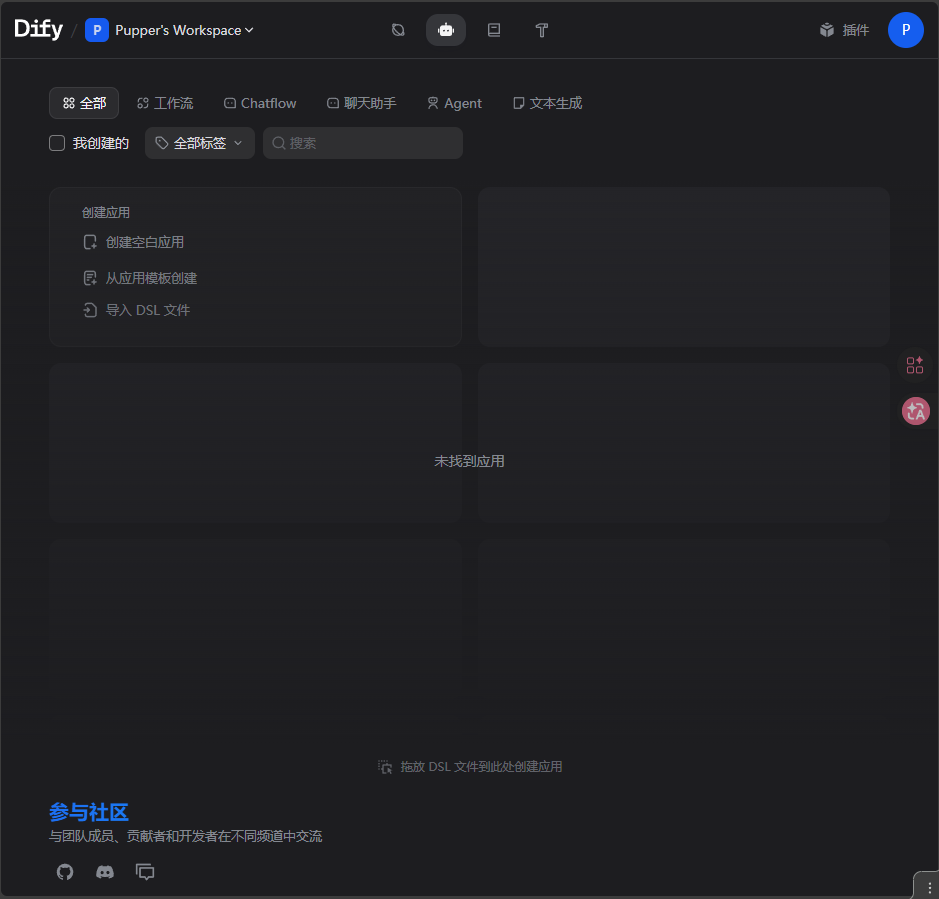This screenshot has height=899, width=939.
Task: Open the Knowledge book icon in top navigation
Action: (x=494, y=30)
